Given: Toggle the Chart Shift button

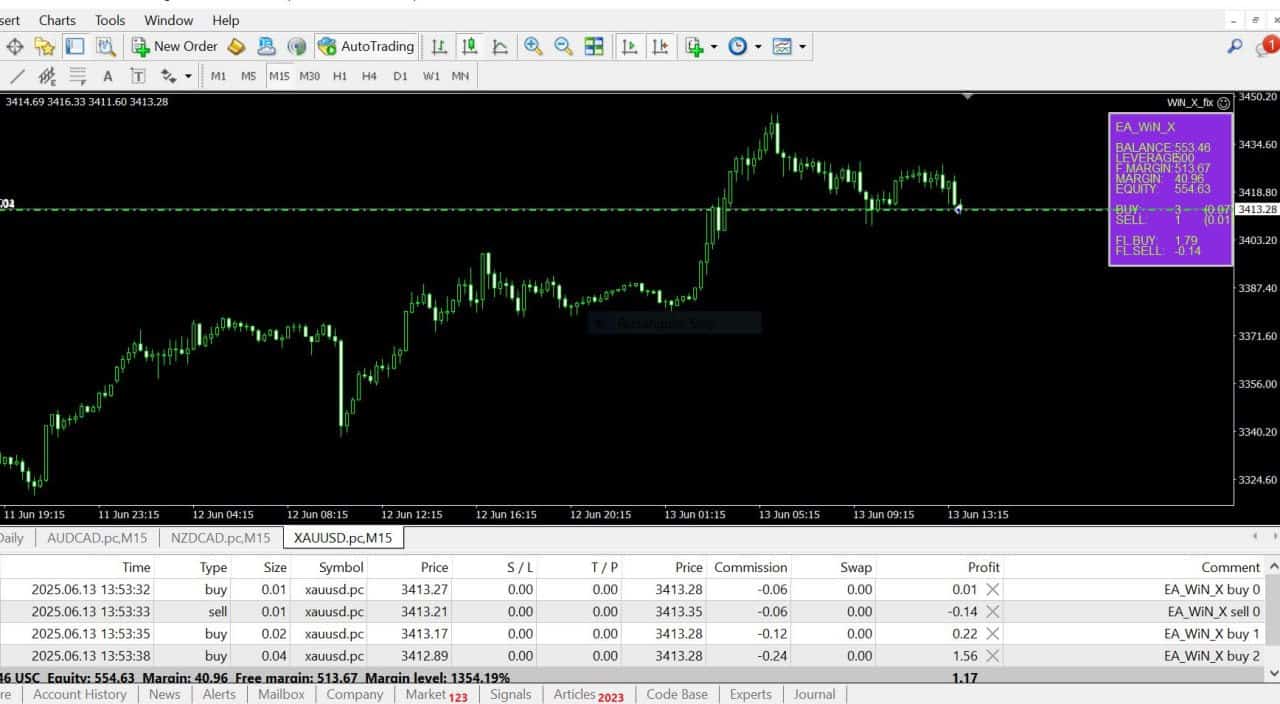Looking at the screenshot, I should point(660,46).
